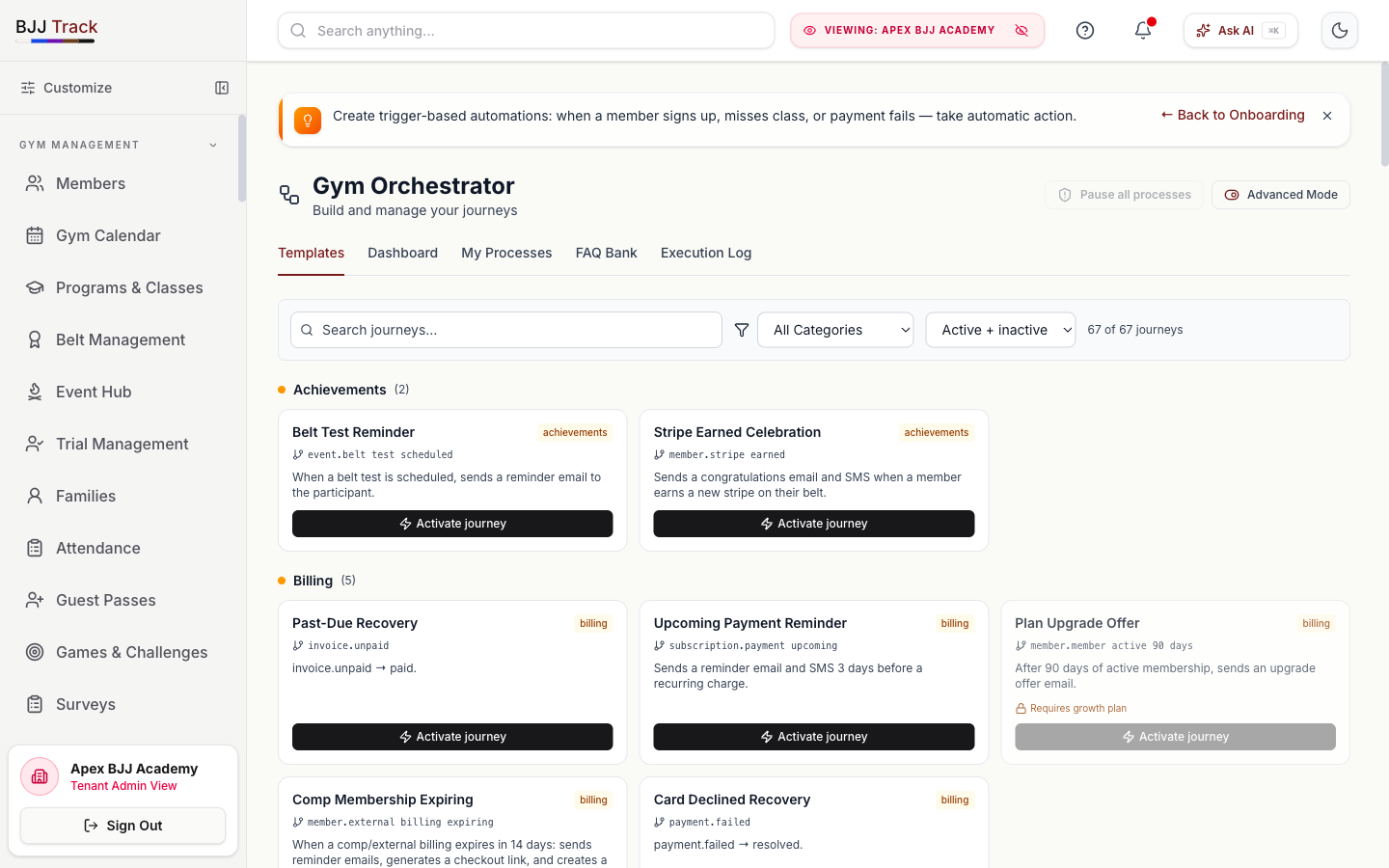This screenshot has height=868, width=1389.
Task: Click the Customize sliders icon
Action: (28, 88)
